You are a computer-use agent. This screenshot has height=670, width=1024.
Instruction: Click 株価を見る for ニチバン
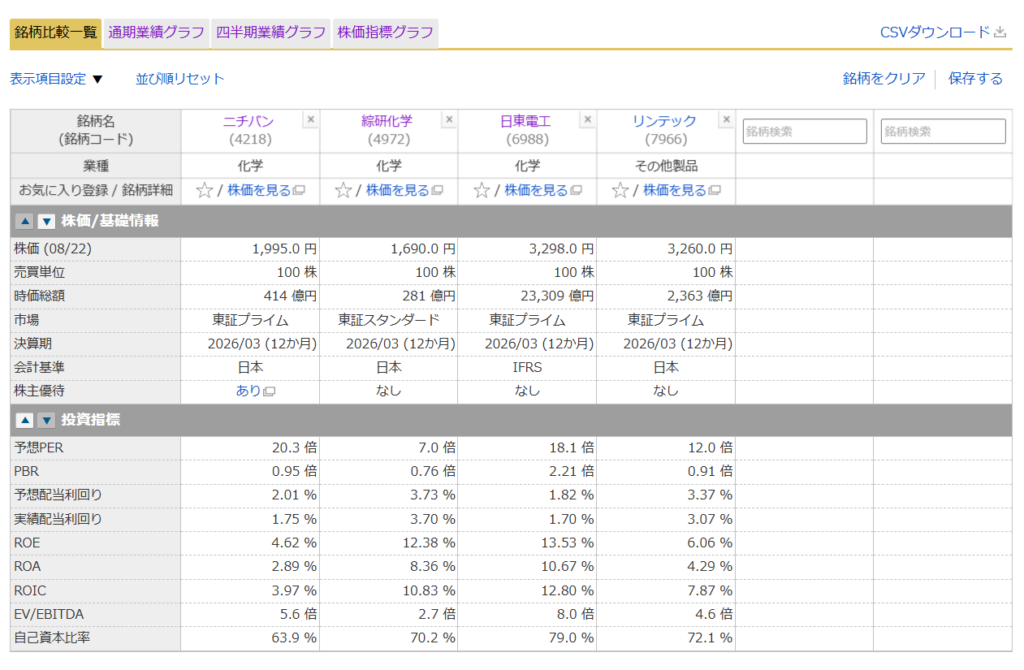click(259, 191)
